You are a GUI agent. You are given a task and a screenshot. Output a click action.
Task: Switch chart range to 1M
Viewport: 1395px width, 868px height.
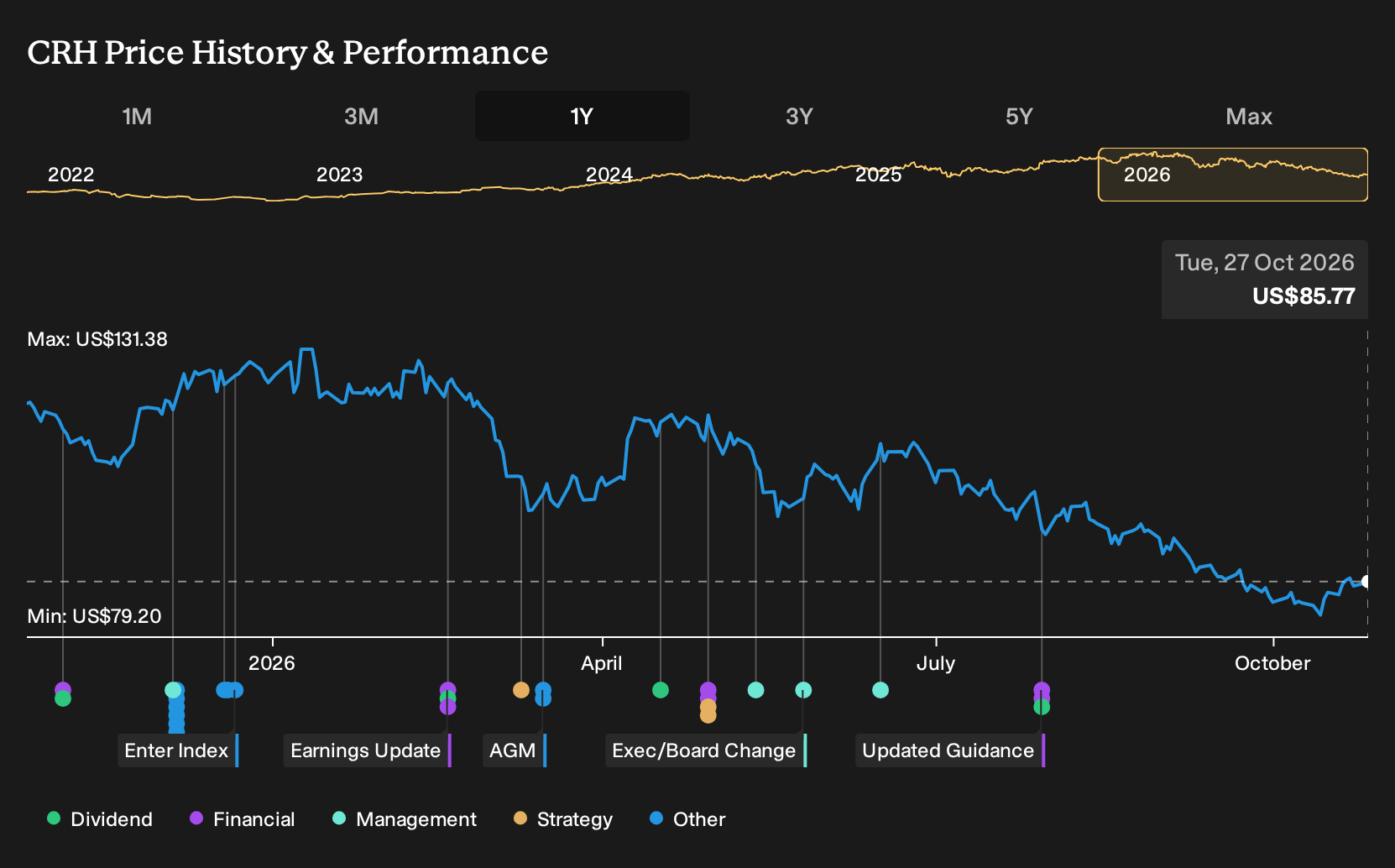pyautogui.click(x=137, y=117)
